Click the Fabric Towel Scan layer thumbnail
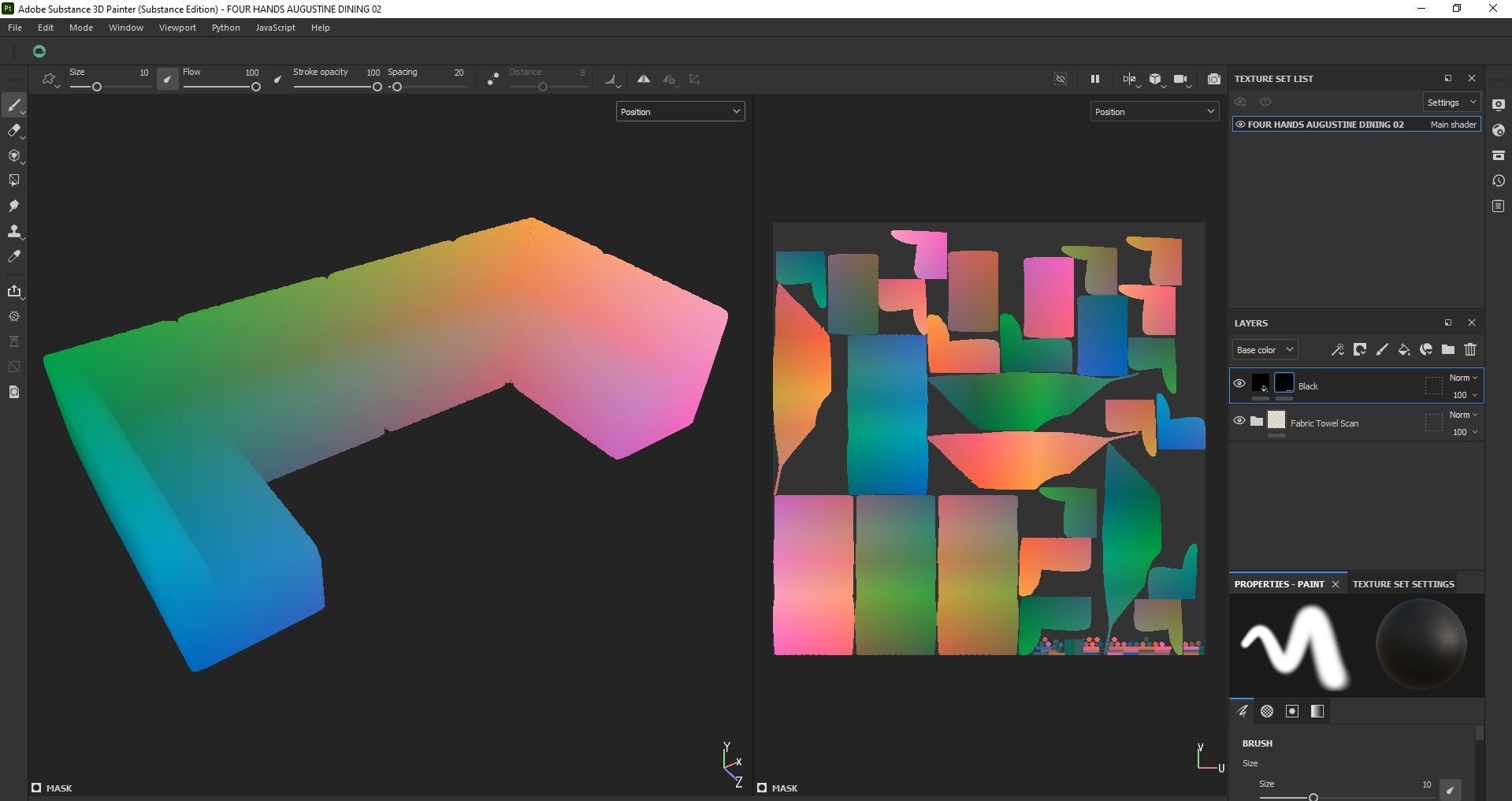1512x801 pixels. click(x=1276, y=421)
